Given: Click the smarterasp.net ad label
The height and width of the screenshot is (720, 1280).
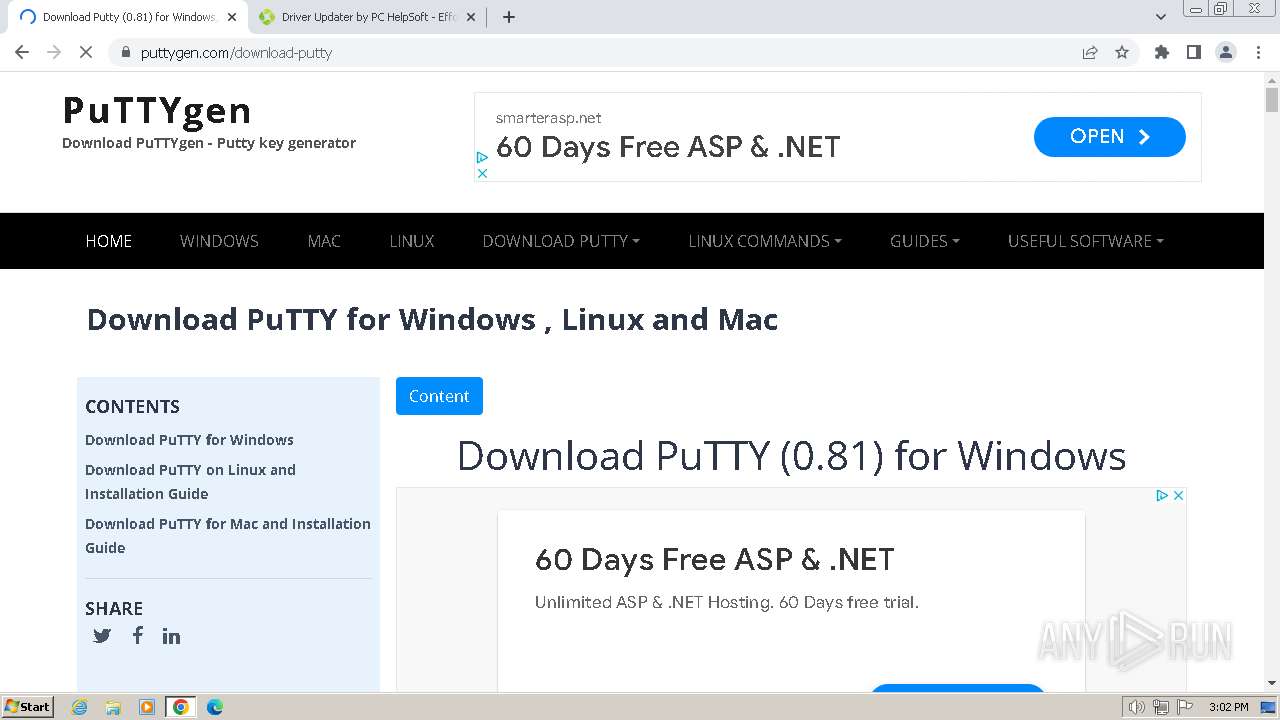Looking at the screenshot, I should (548, 118).
